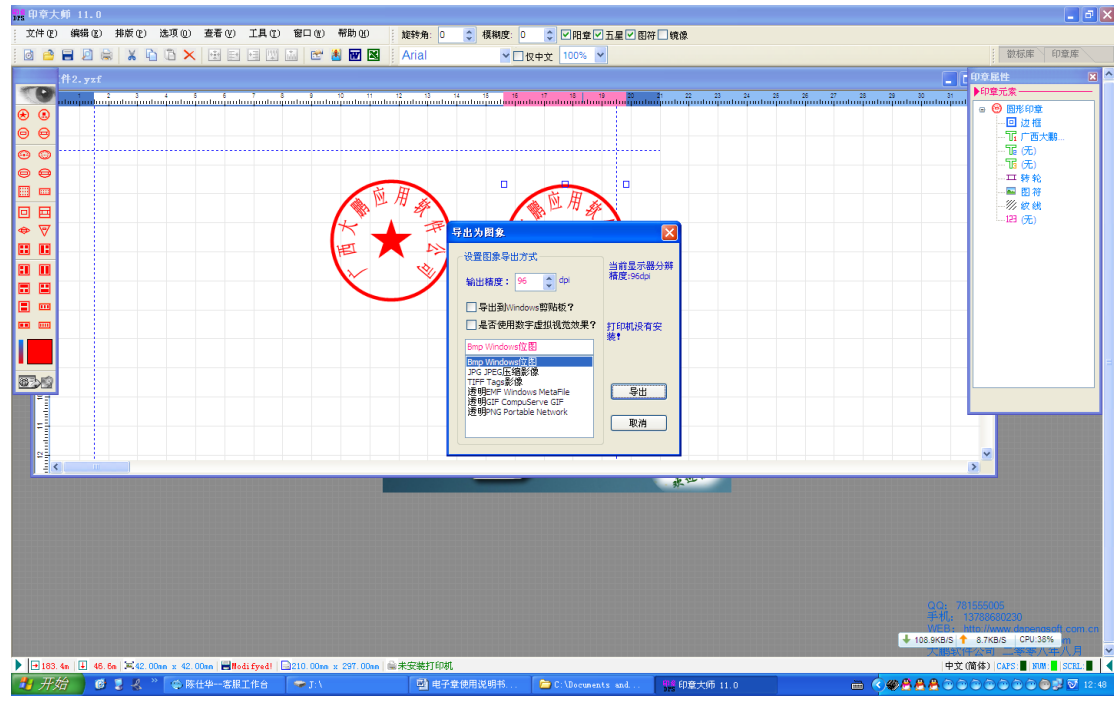The image size is (1114, 702).
Task: Open the 100% zoom dropdown
Action: (600, 56)
